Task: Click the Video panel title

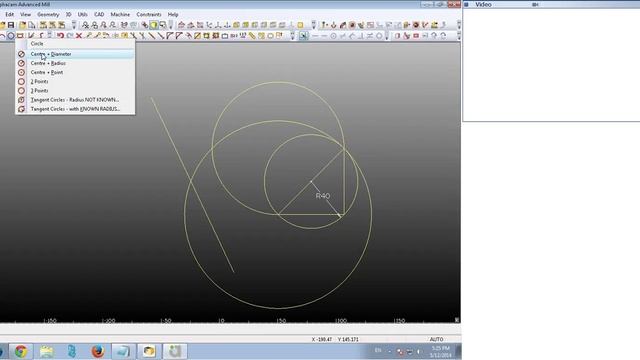Action: pos(483,4)
